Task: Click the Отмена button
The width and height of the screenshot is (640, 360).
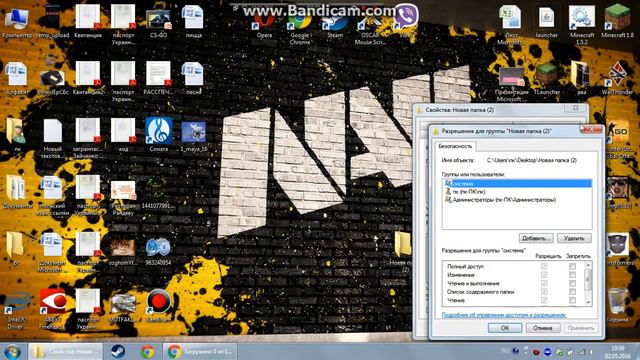Action: tap(543, 328)
